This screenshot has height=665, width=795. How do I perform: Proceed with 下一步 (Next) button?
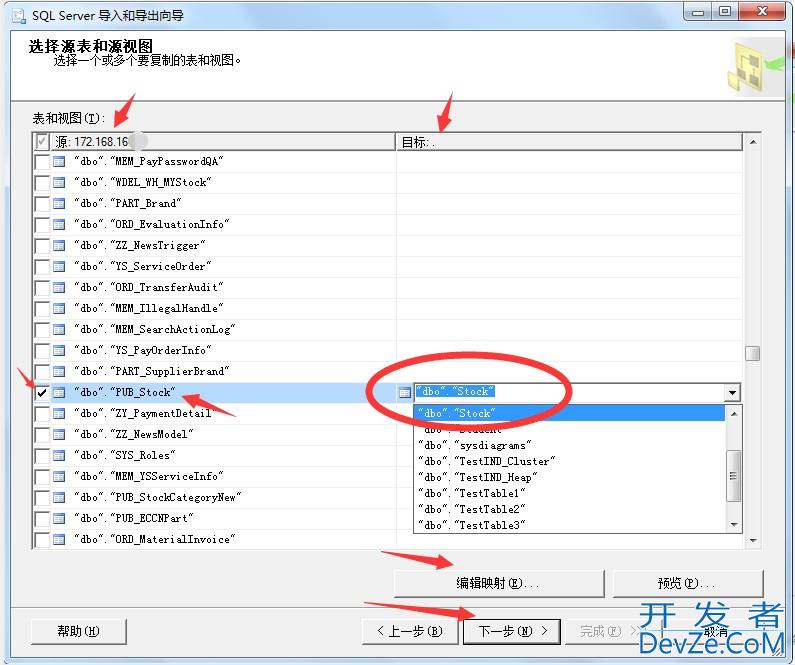[x=512, y=632]
